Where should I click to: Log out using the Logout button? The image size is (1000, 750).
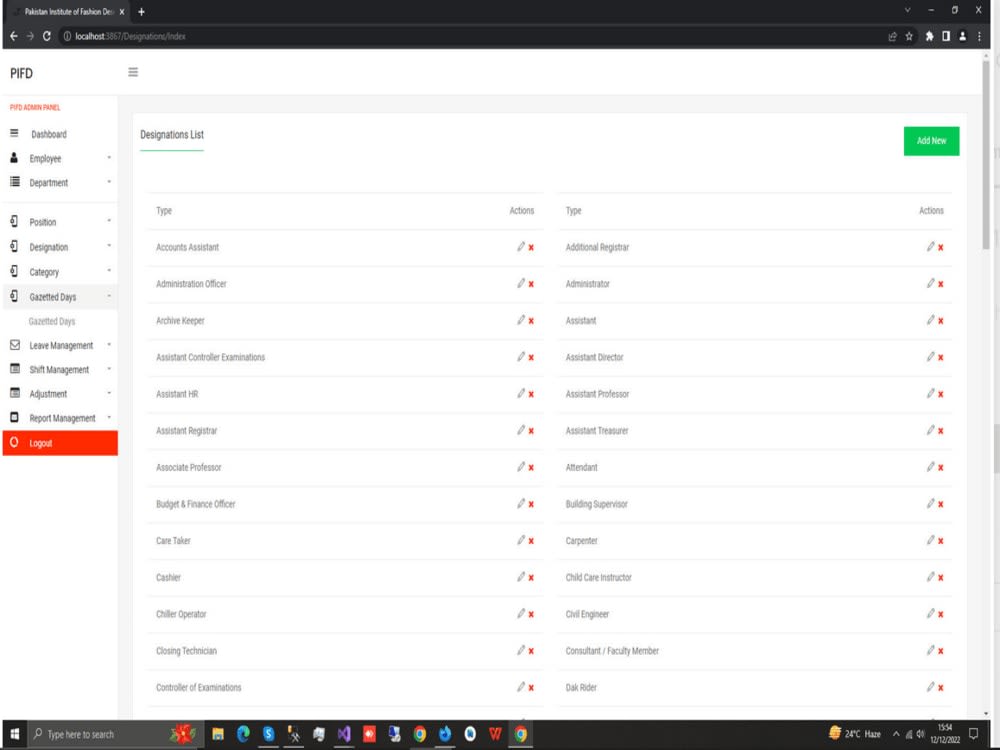click(x=60, y=443)
